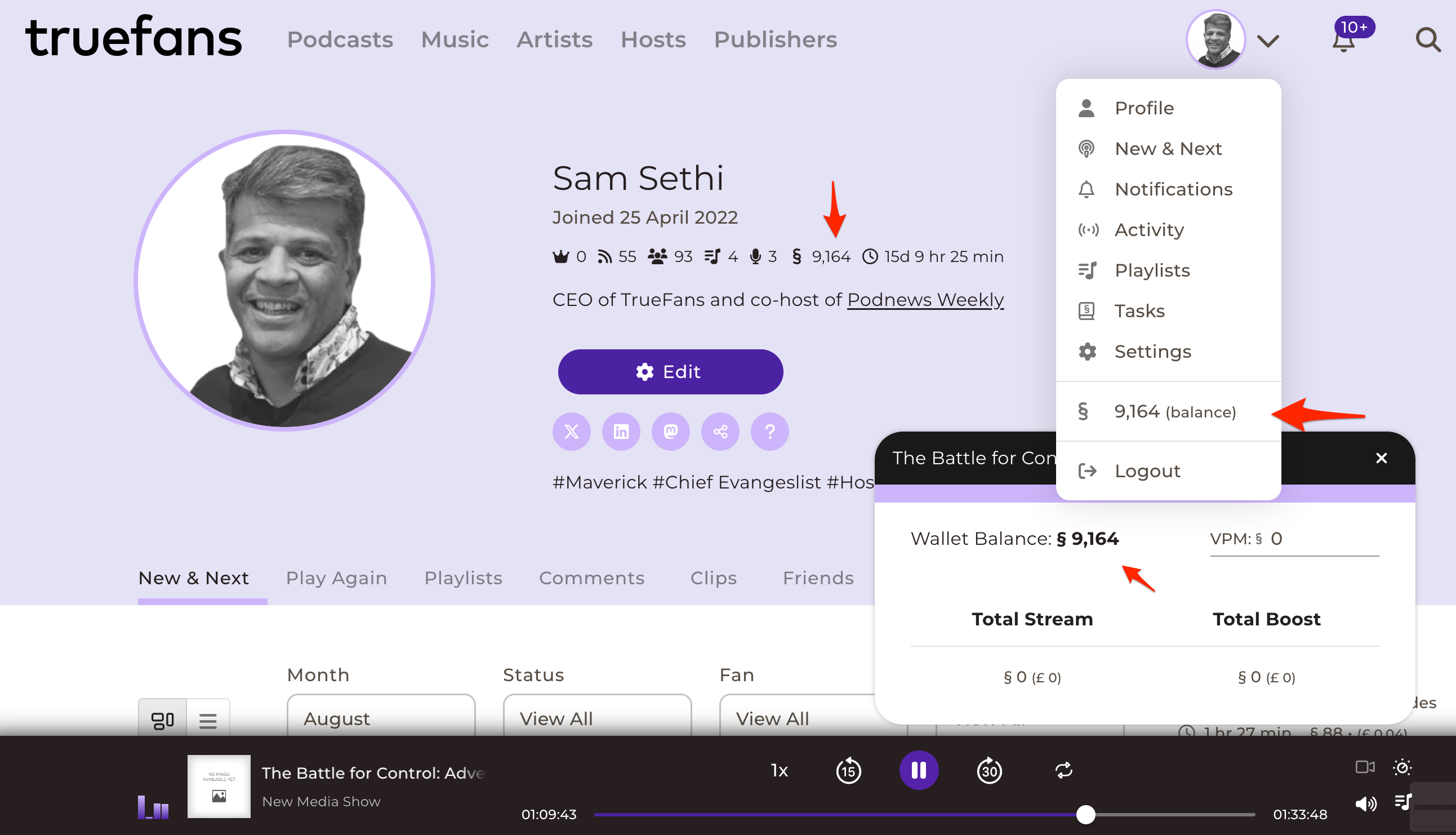Screen dimensions: 1456x835
Task: Switch to the Playlists tab
Action: click(x=463, y=578)
